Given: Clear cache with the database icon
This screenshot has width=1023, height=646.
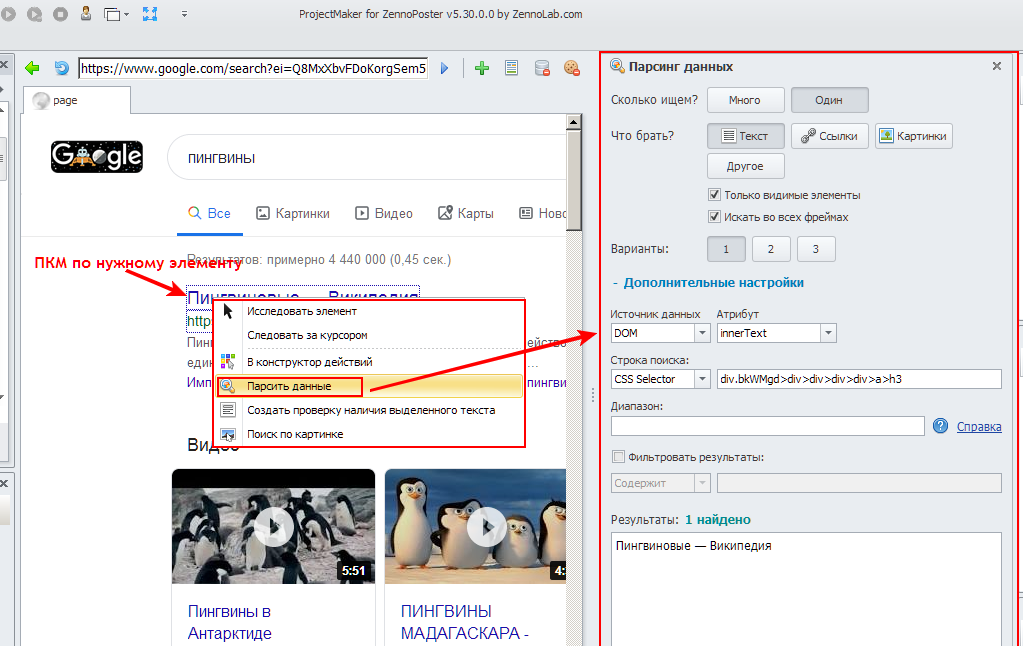Looking at the screenshot, I should point(542,68).
